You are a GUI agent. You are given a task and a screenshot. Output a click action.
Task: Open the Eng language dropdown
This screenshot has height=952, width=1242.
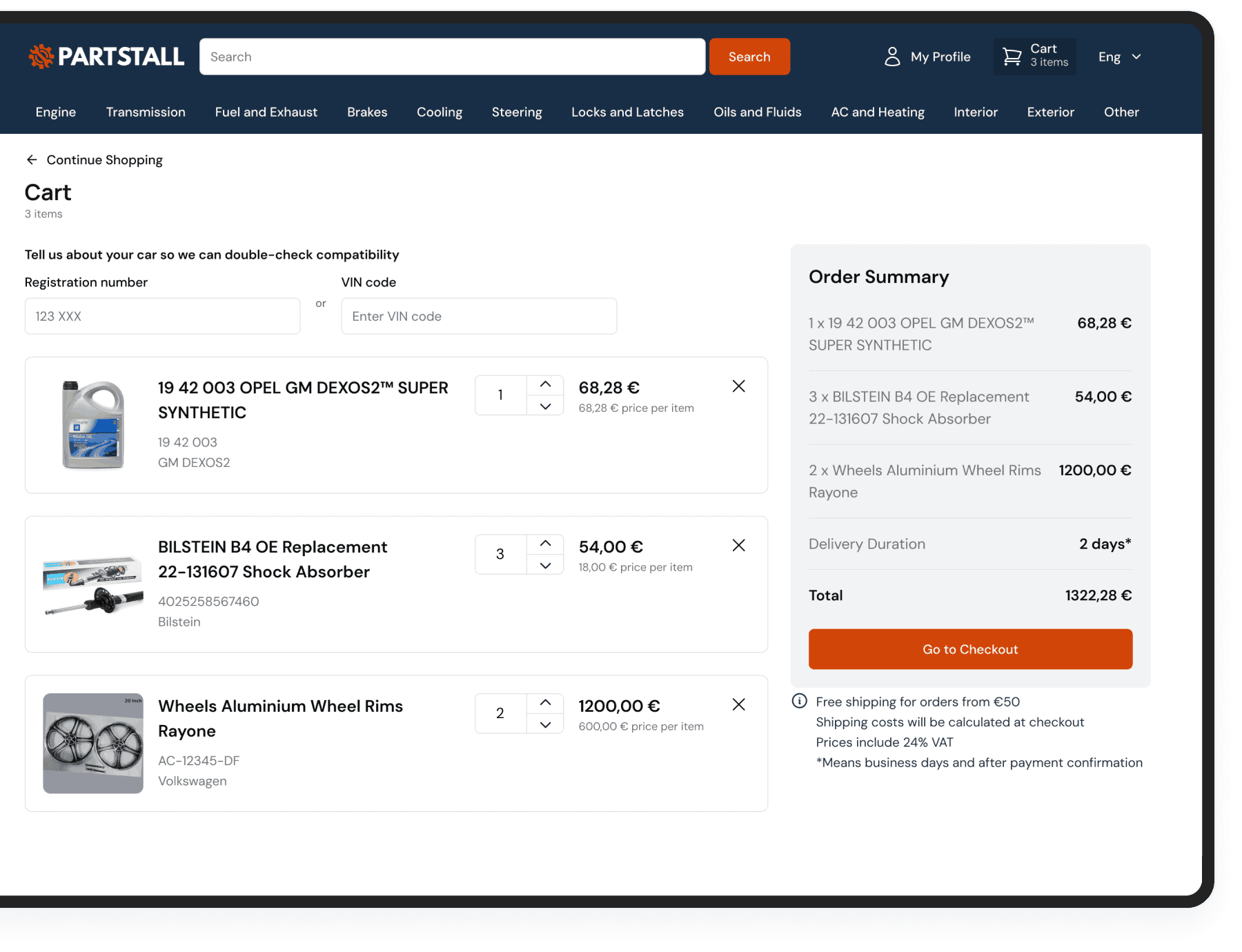(1119, 57)
